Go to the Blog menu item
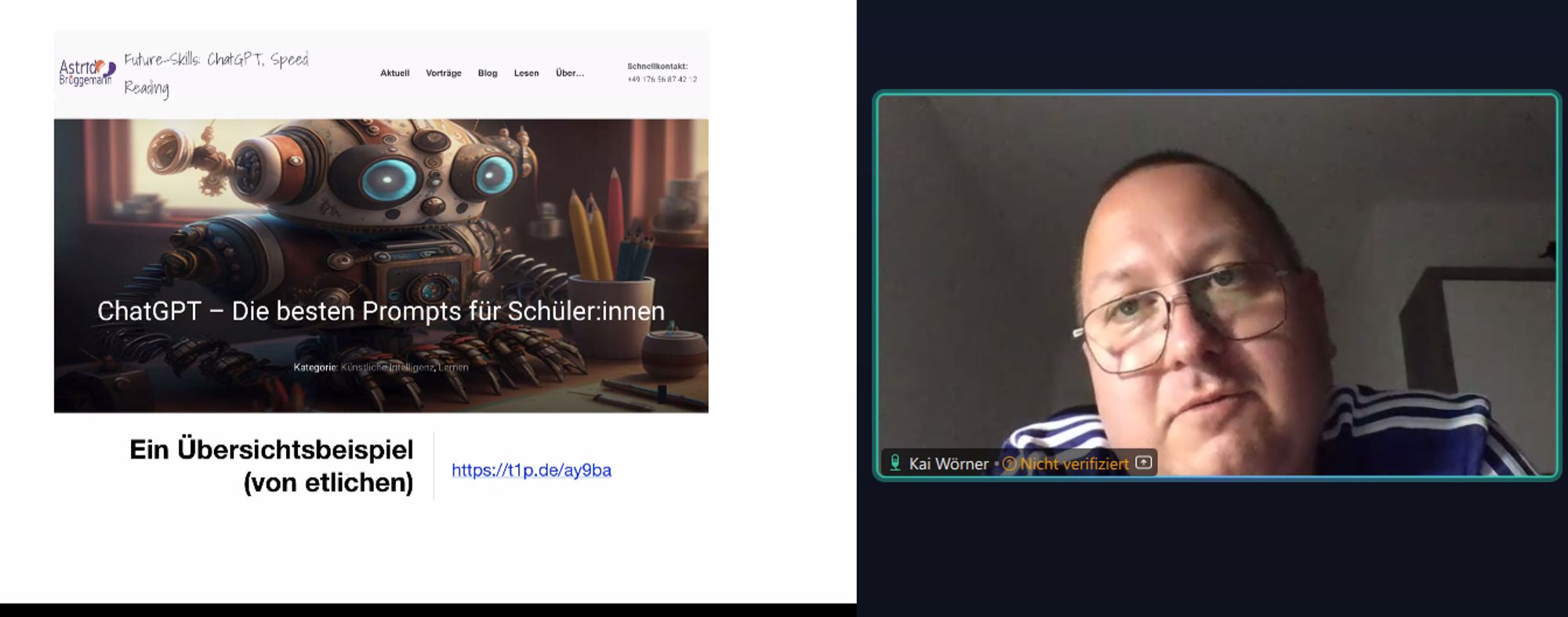Screen dimensions: 1568x617 coord(488,73)
